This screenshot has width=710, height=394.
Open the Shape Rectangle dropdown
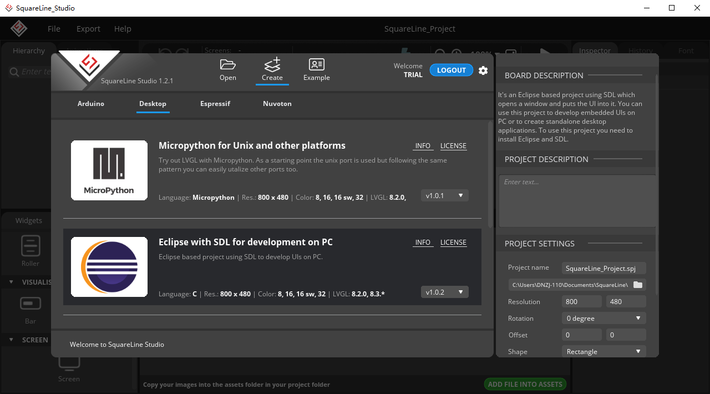point(604,351)
